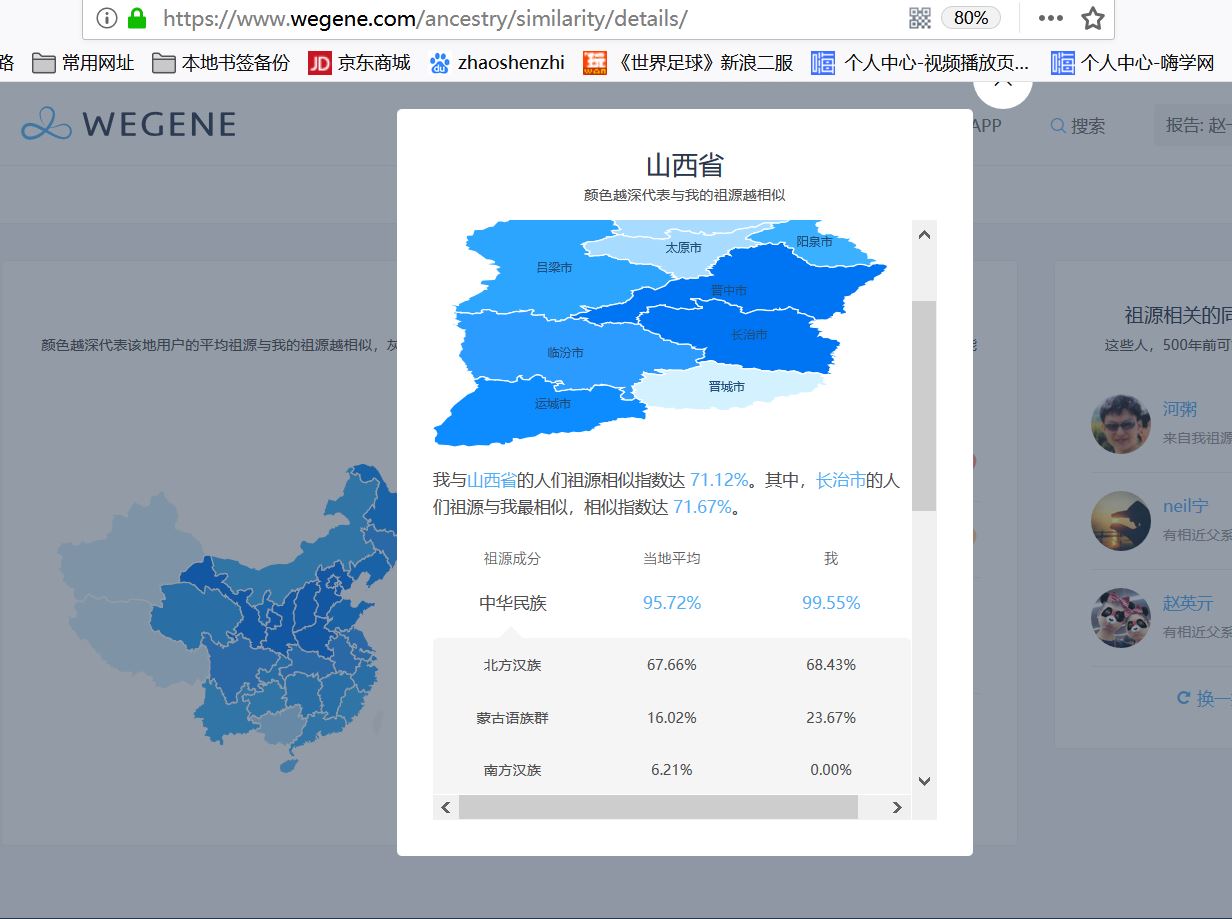This screenshot has width=1232, height=919.
Task: Open 赵英亓's profile avatar
Action: point(1121,617)
